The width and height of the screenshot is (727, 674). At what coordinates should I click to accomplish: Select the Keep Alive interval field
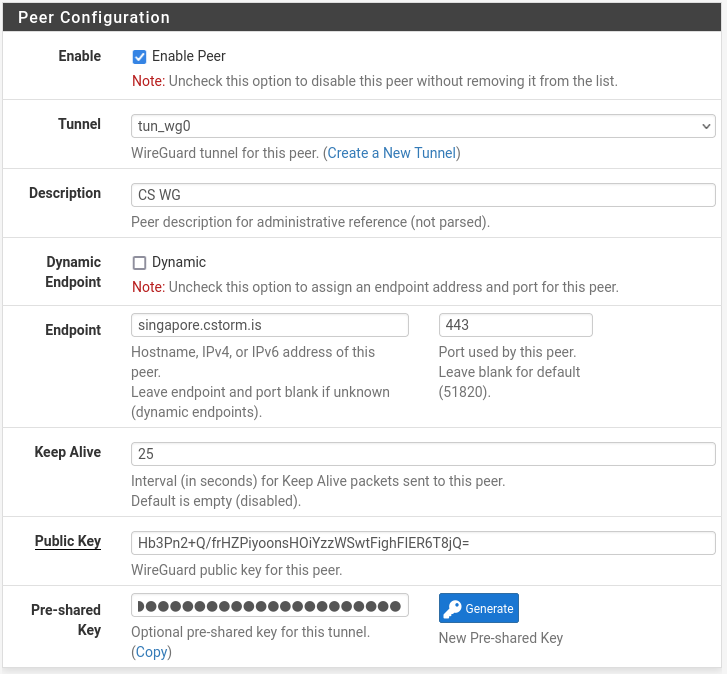point(423,454)
